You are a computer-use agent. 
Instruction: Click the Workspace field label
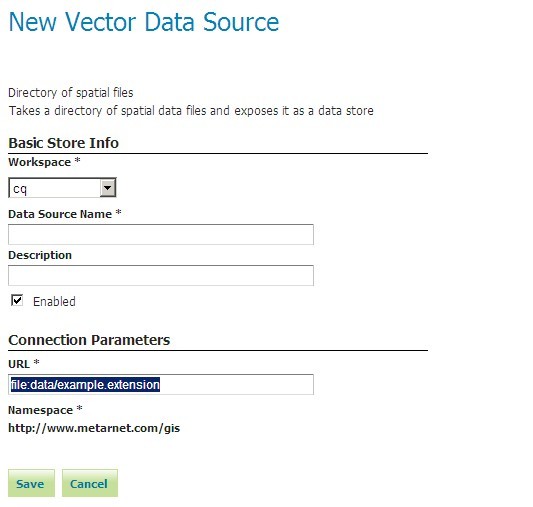coord(40,162)
